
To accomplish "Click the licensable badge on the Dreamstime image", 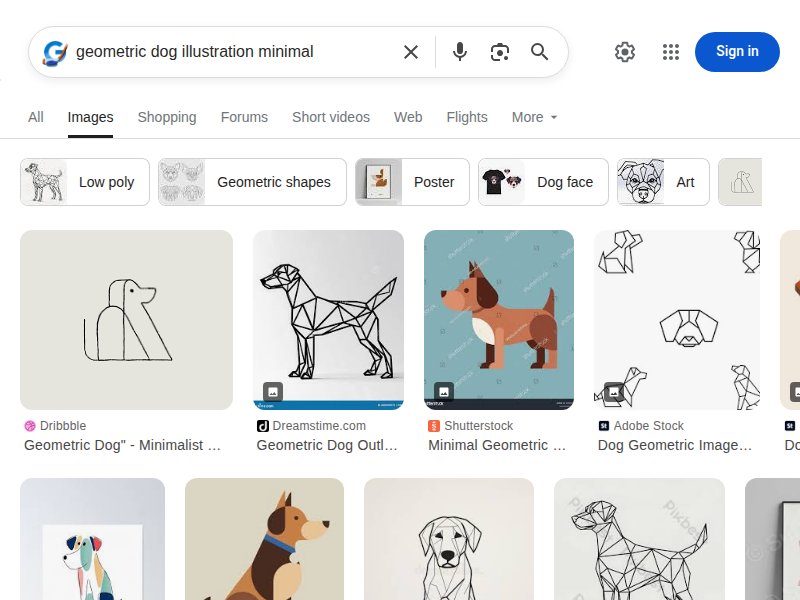I will point(271,391).
